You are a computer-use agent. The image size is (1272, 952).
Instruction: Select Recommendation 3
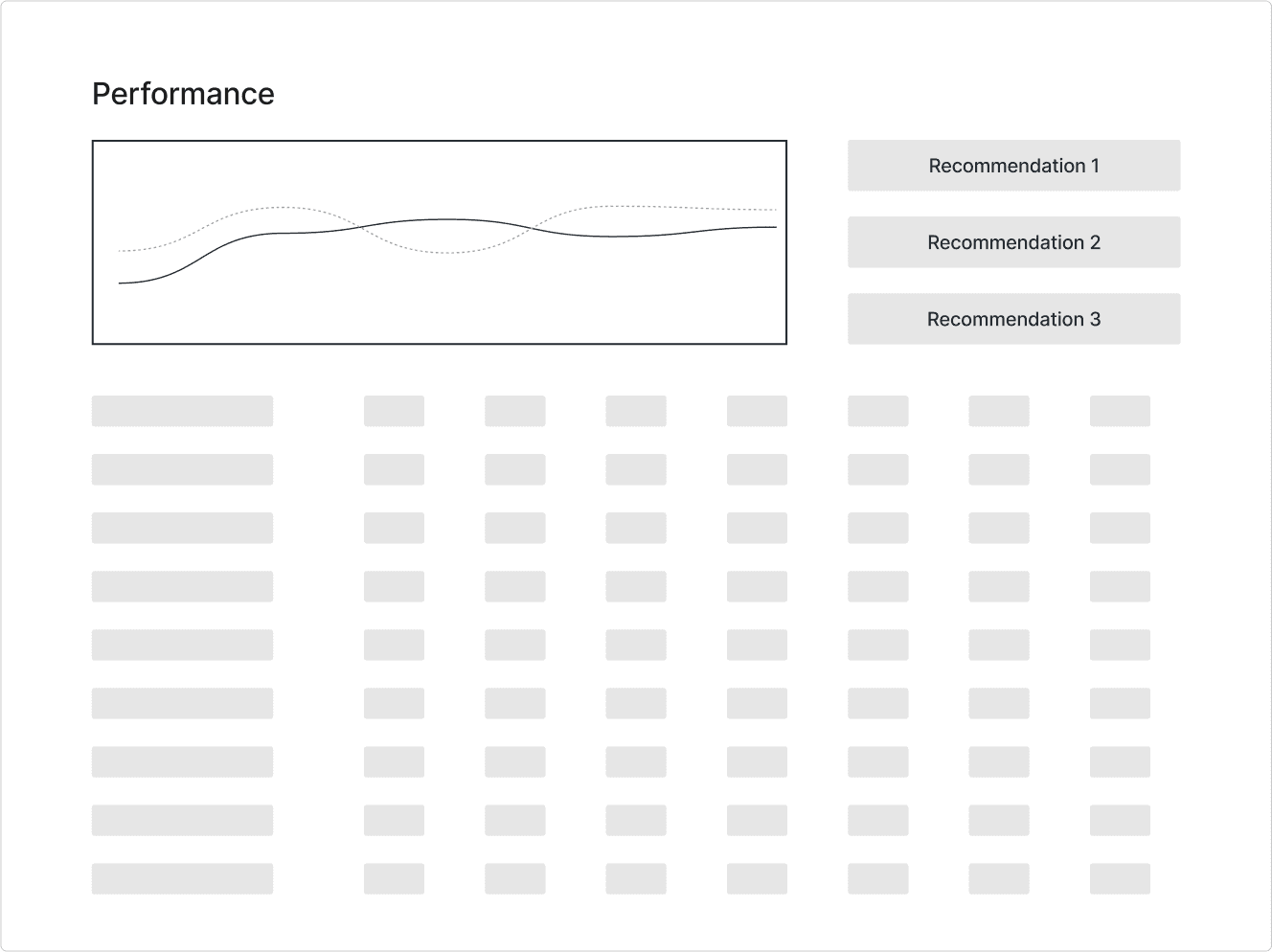[x=1013, y=319]
